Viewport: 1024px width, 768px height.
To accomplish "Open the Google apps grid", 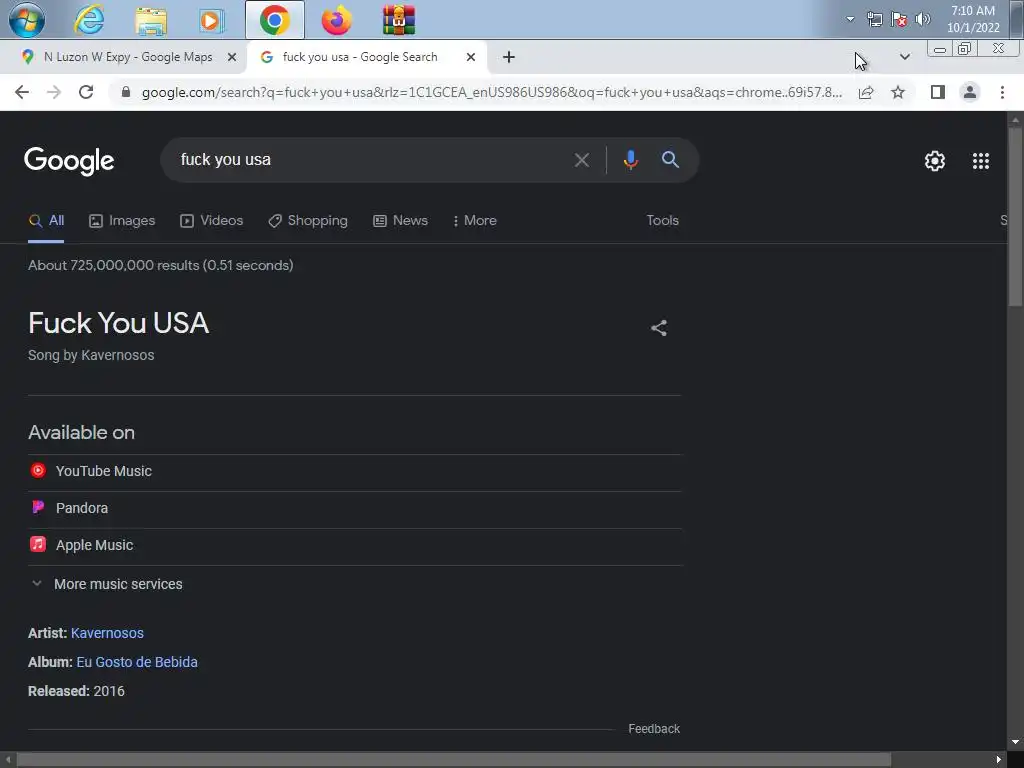I will (981, 161).
